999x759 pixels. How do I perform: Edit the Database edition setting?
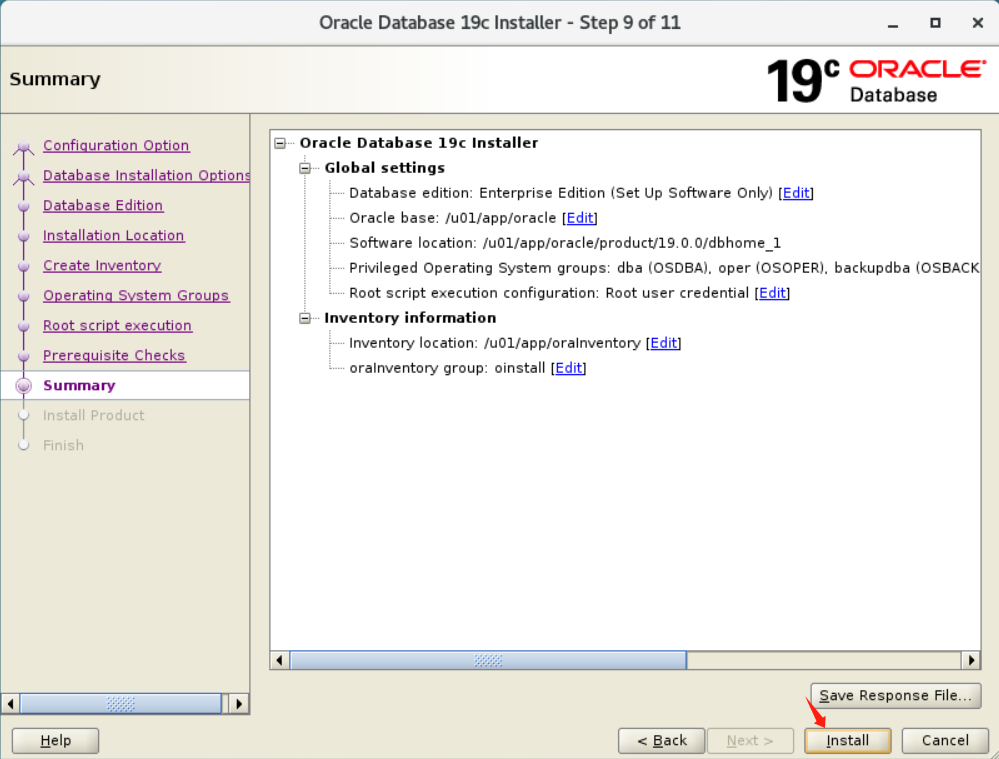point(796,193)
